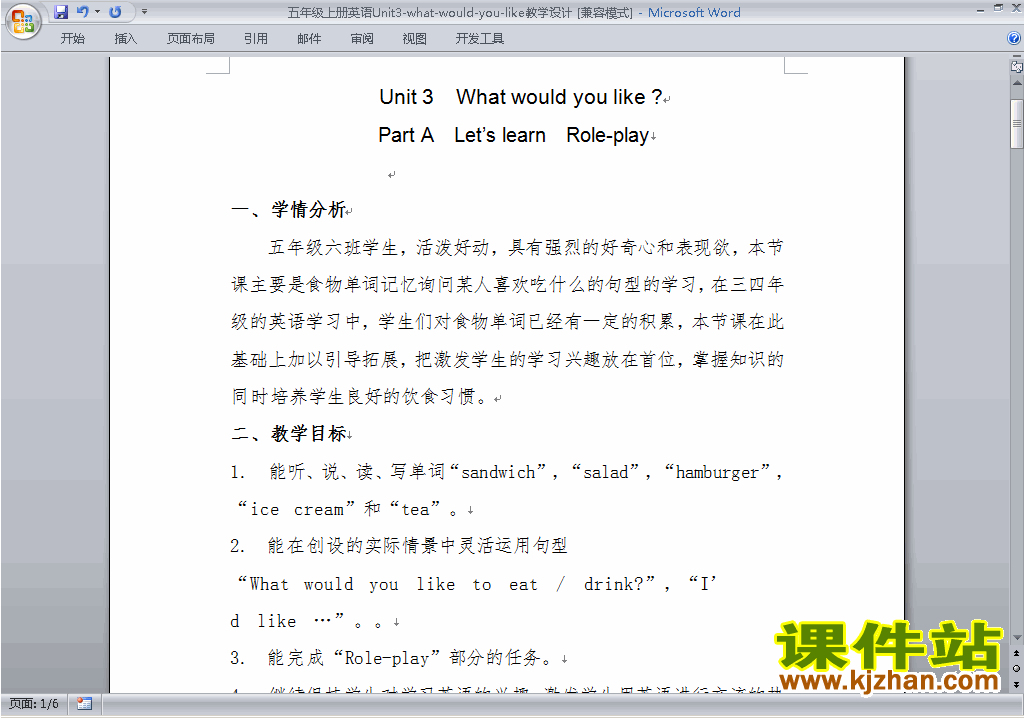Go to next page with the double-down arrow
The image size is (1024, 718).
point(1017,683)
